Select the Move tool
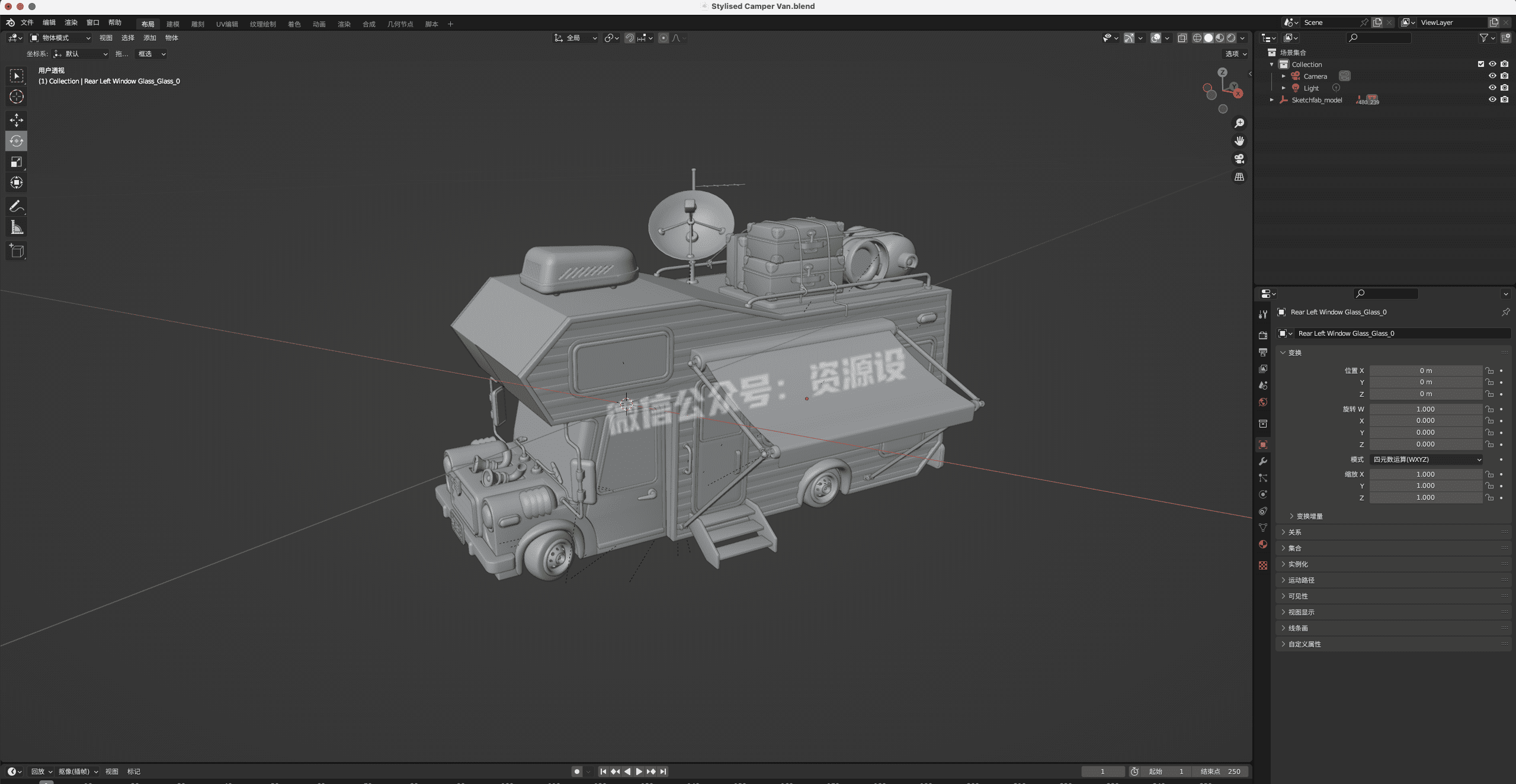This screenshot has width=1516, height=784. (17, 120)
